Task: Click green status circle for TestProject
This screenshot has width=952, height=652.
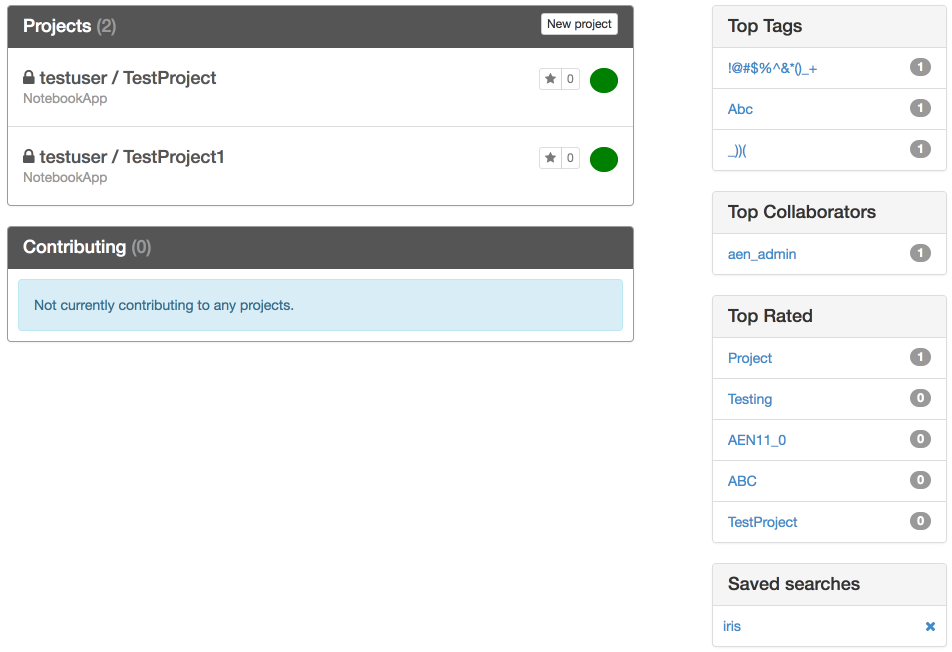Action: (x=604, y=80)
